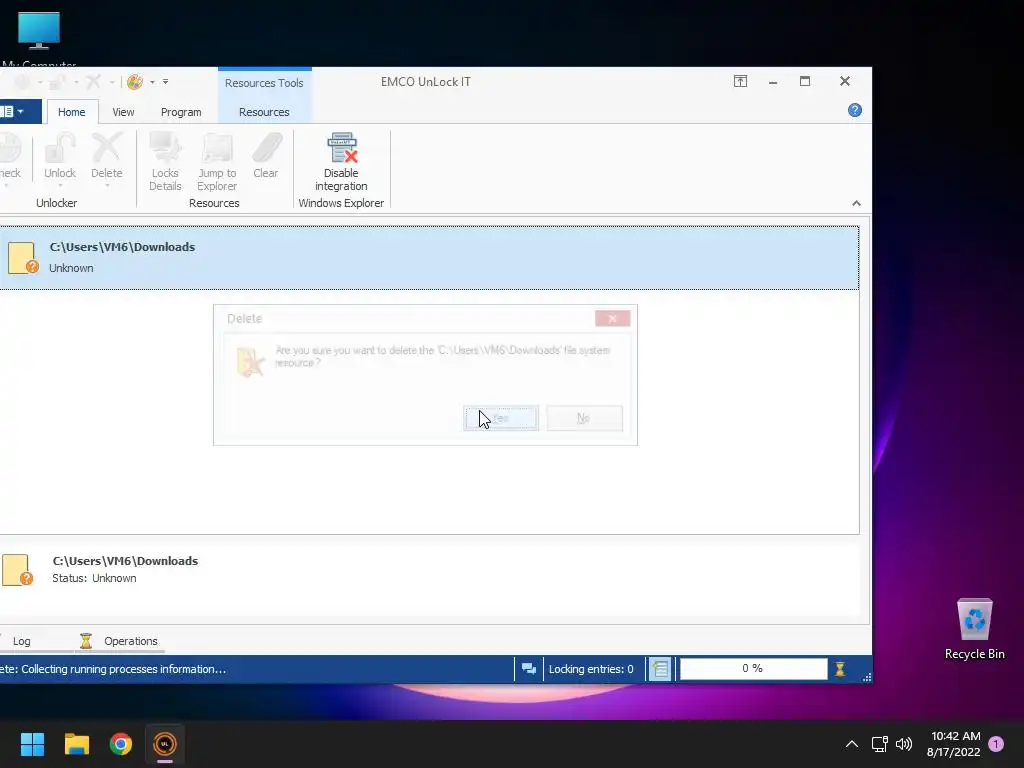Click folder icon of selected Downloads row
Screen dimensions: 1024x768
coord(23,257)
